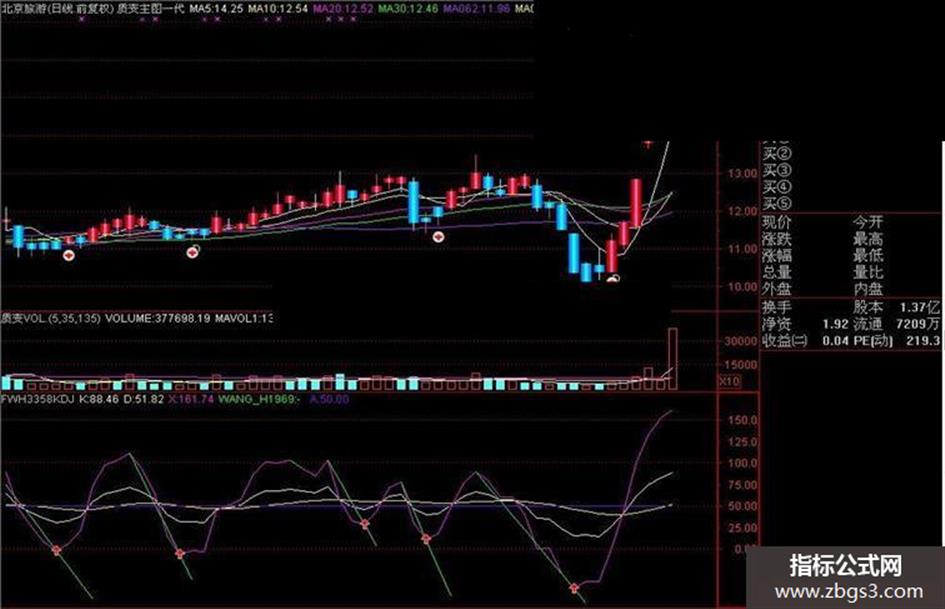Click the 北京旅游 daily chart title
This screenshot has height=609, width=945.
pos(57,9)
